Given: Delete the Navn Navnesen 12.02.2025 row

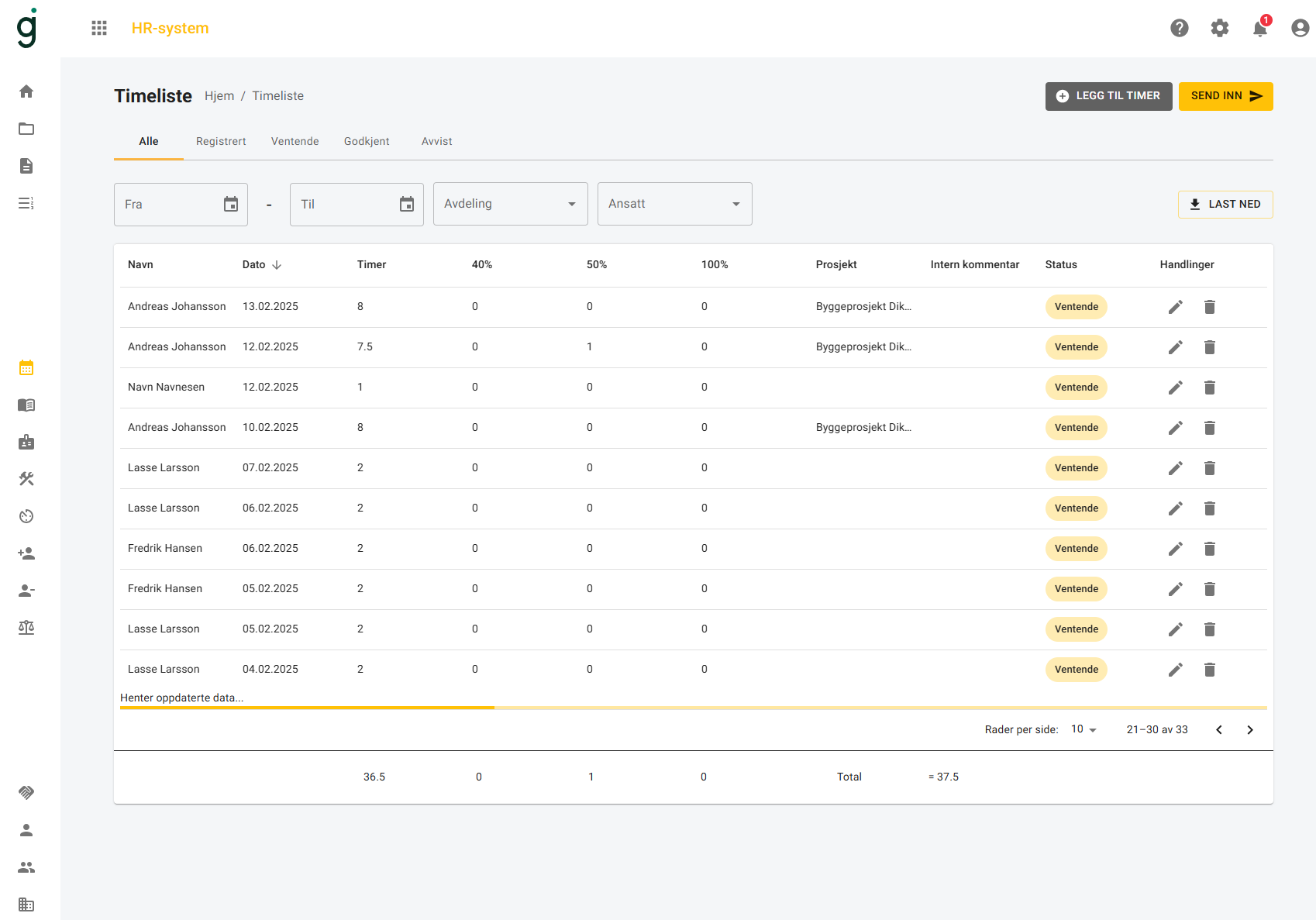Looking at the screenshot, I should click(1210, 388).
